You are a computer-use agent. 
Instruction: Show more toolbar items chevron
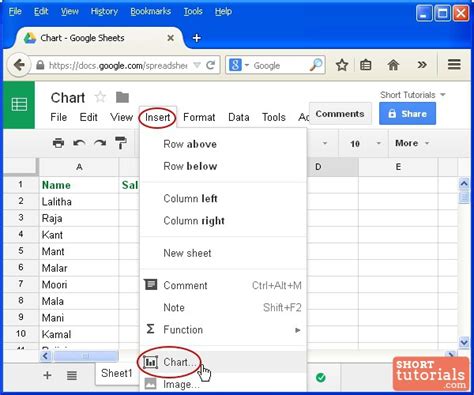(422, 64)
